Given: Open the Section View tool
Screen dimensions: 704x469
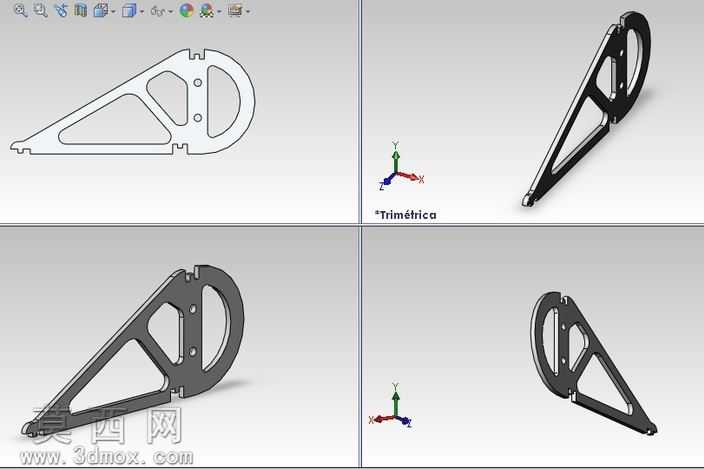Looking at the screenshot, I should point(81,10).
